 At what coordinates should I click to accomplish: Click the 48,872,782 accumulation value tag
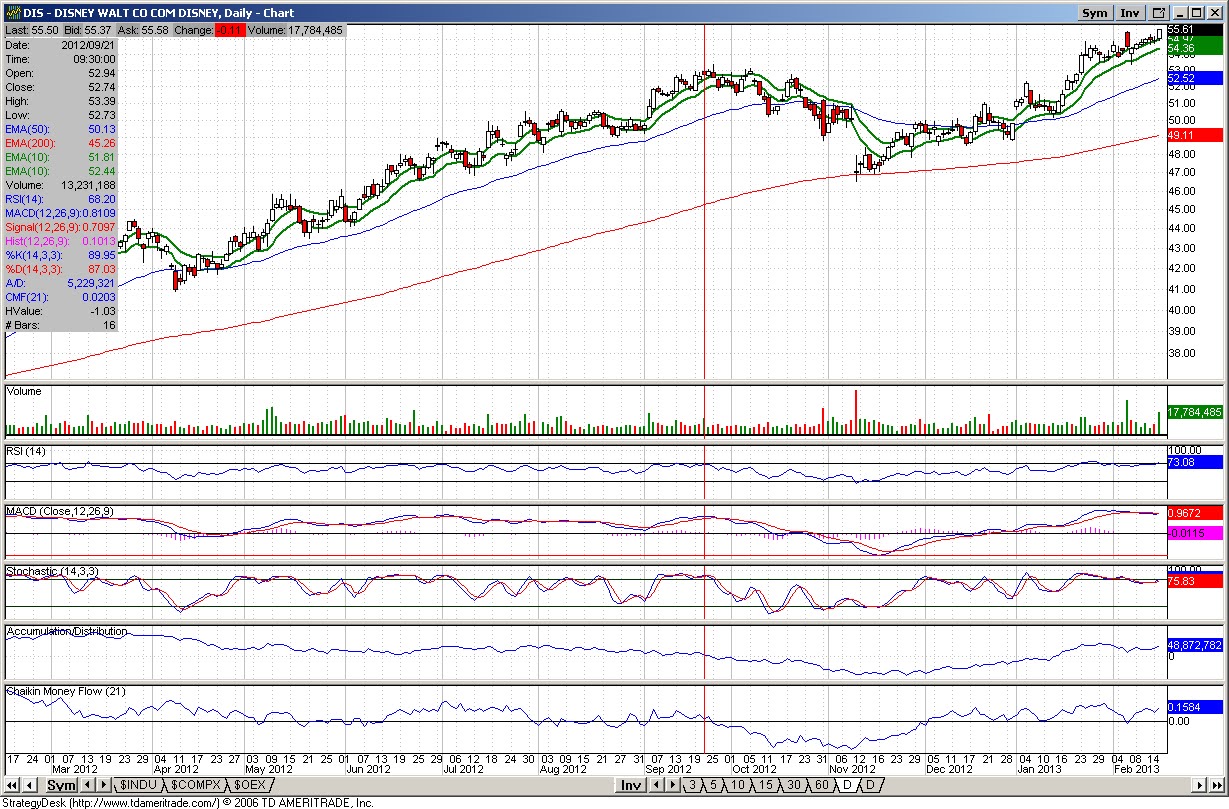point(1196,646)
